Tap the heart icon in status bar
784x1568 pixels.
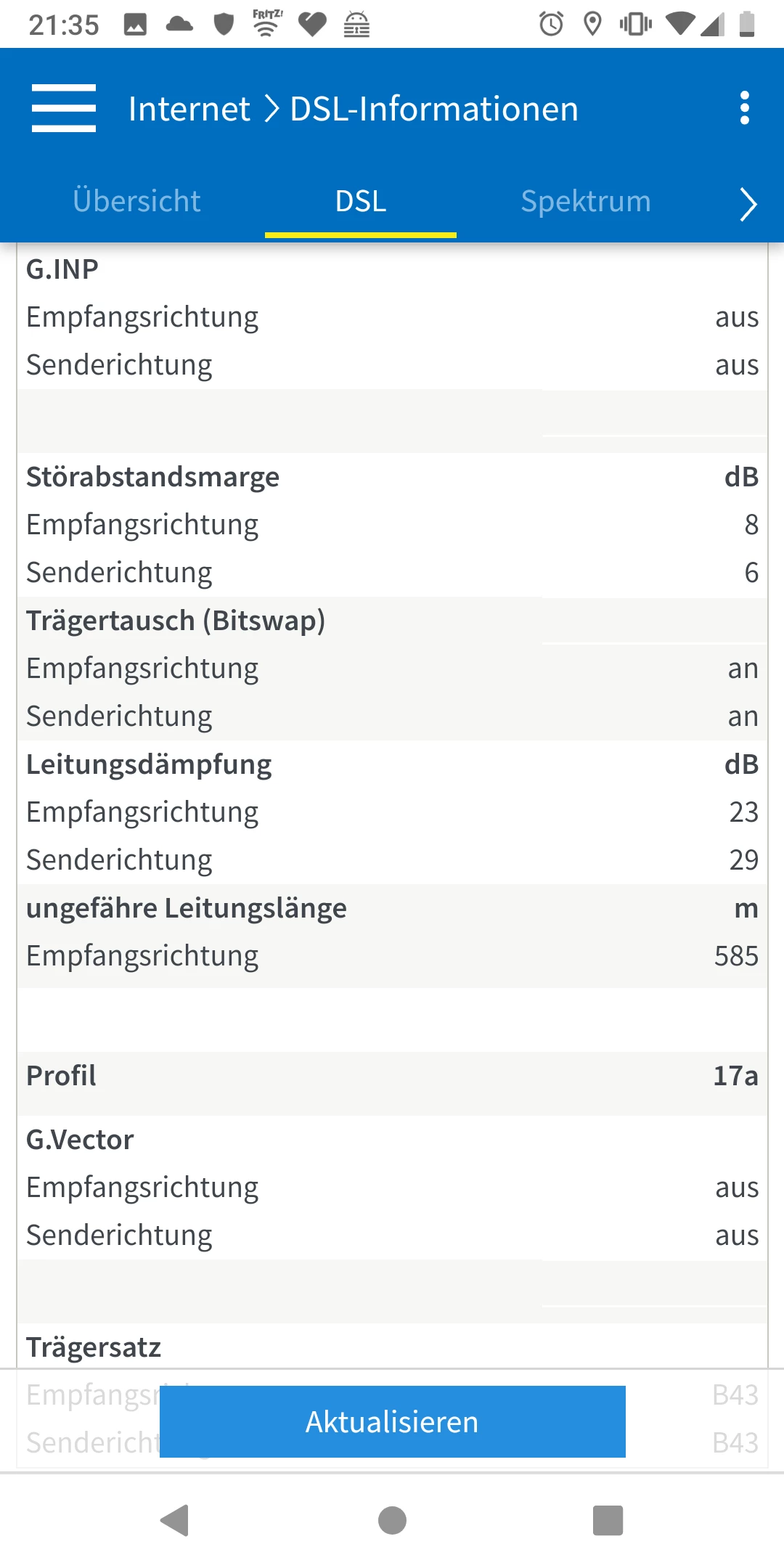pos(313,24)
